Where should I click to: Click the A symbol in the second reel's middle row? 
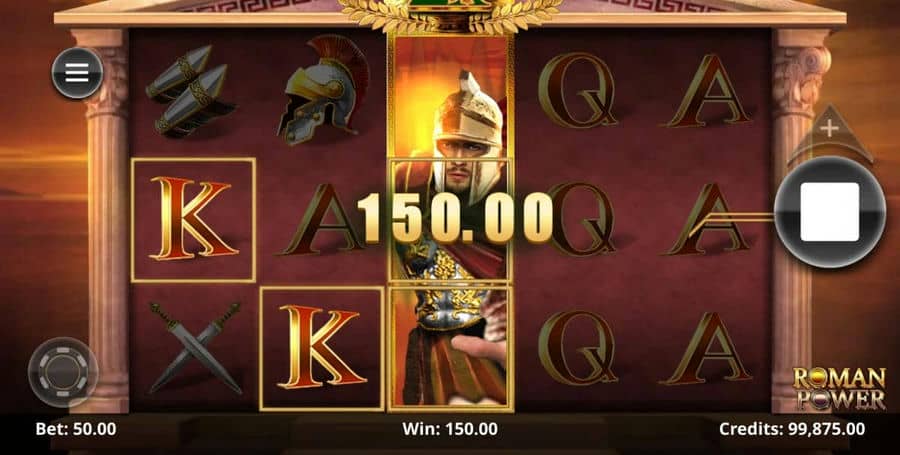321,219
